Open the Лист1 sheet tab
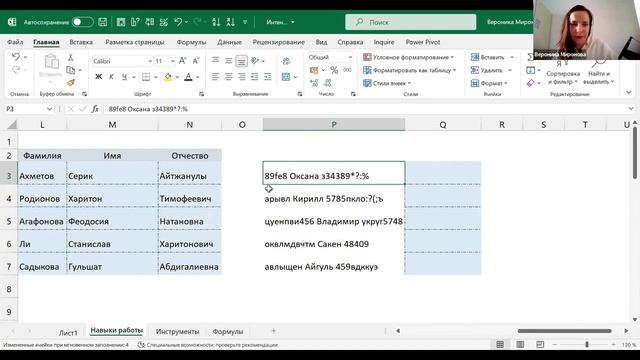Screen dimensions: 640x360 pos(68,333)
